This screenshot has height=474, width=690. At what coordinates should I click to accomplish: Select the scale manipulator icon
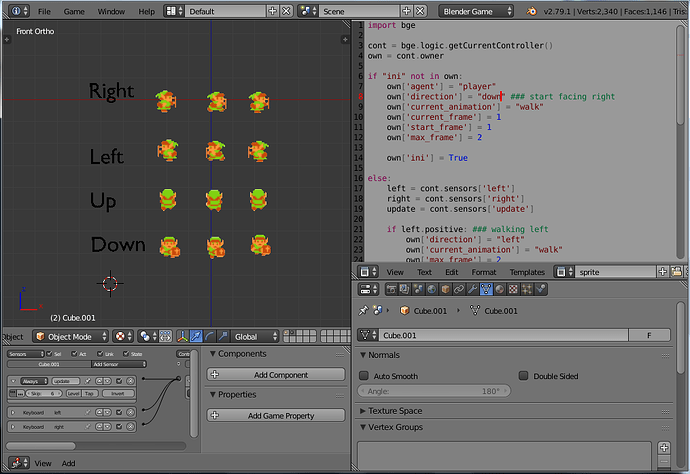tap(223, 337)
